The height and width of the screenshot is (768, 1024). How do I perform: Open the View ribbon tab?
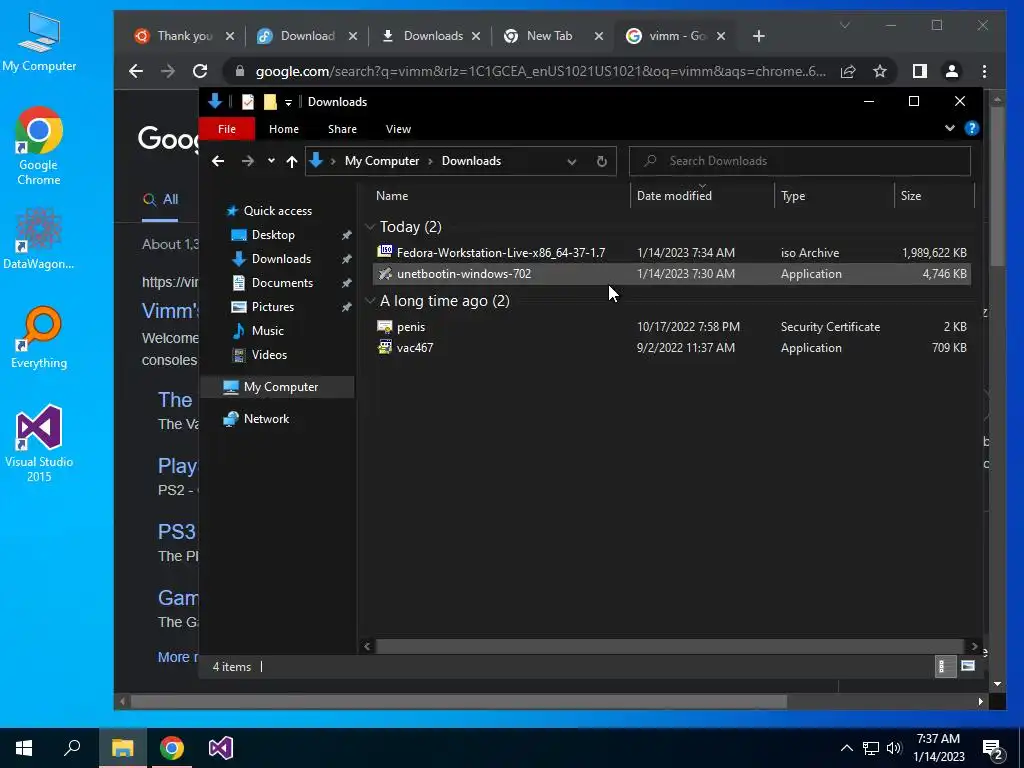398,129
